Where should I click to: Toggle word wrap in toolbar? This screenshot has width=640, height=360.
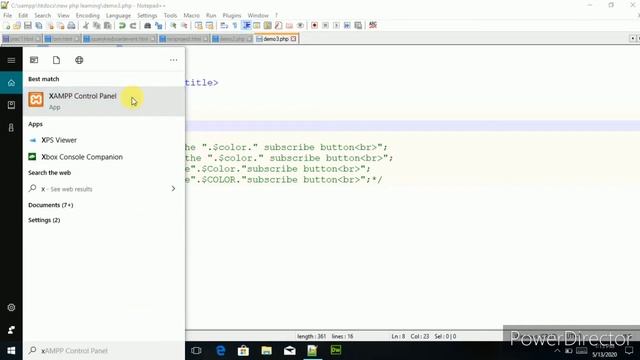pos(224,25)
